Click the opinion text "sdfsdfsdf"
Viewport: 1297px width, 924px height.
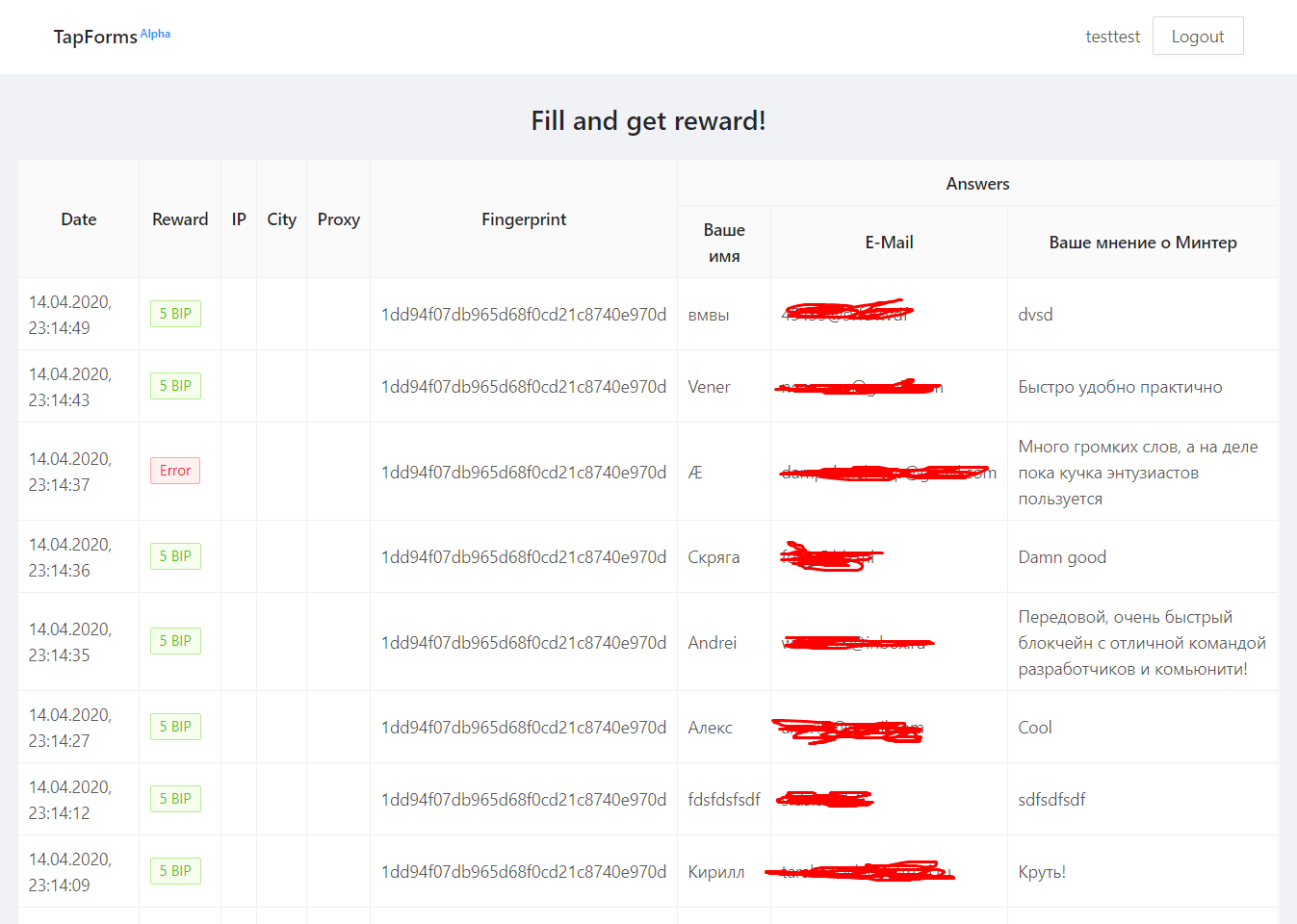(1051, 800)
